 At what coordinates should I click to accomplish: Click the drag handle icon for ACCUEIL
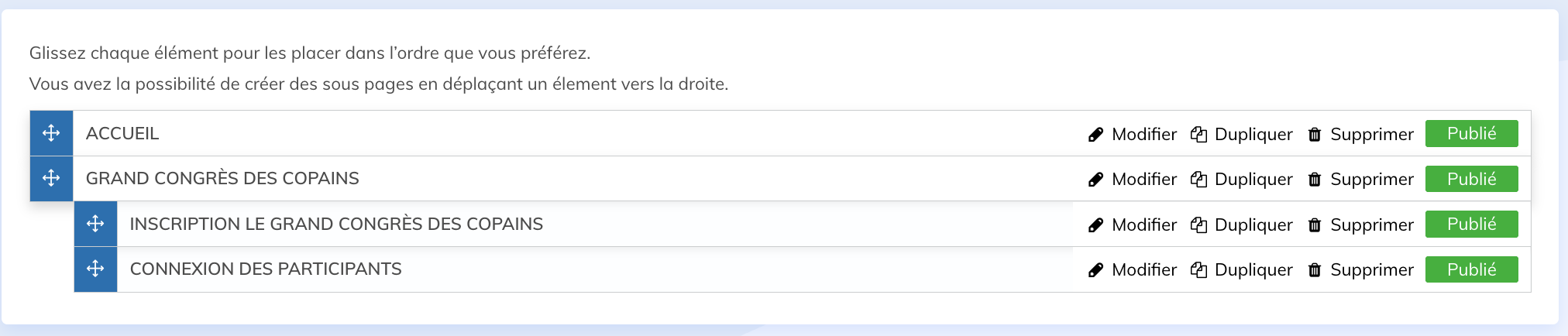coord(51,133)
